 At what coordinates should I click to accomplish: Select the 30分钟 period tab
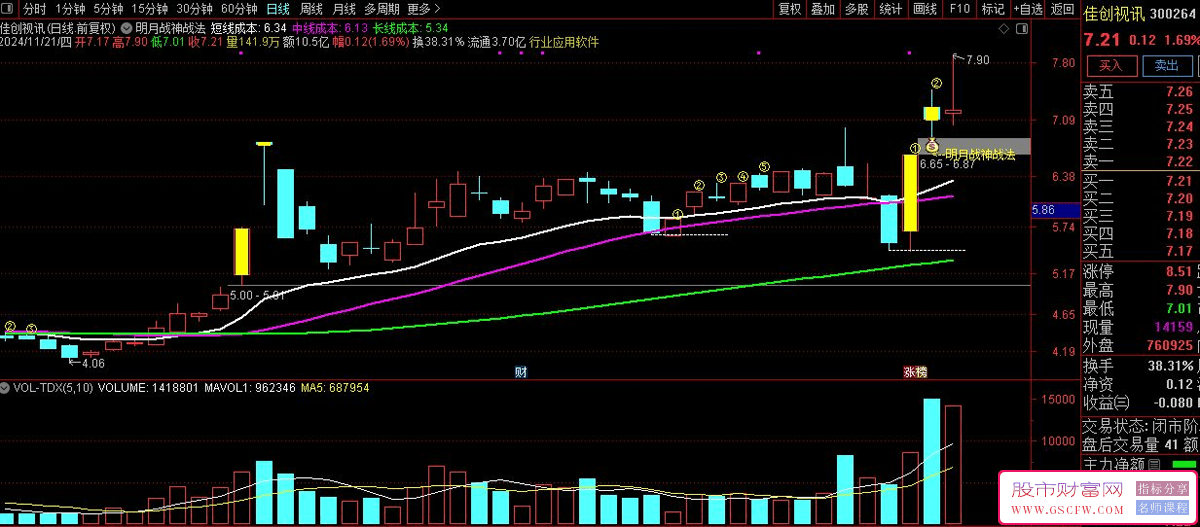(x=194, y=9)
